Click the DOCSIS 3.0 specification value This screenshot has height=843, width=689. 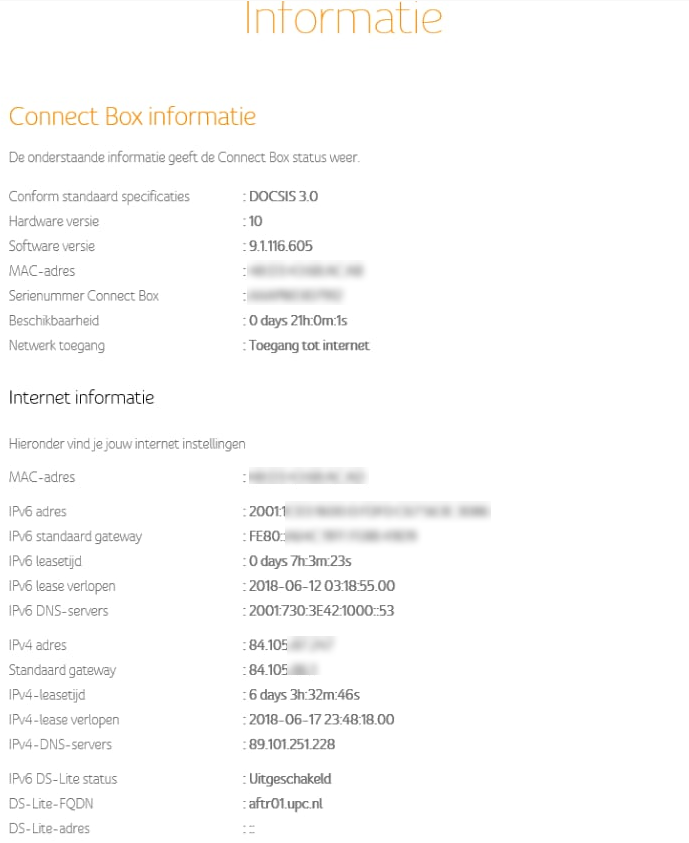[284, 196]
